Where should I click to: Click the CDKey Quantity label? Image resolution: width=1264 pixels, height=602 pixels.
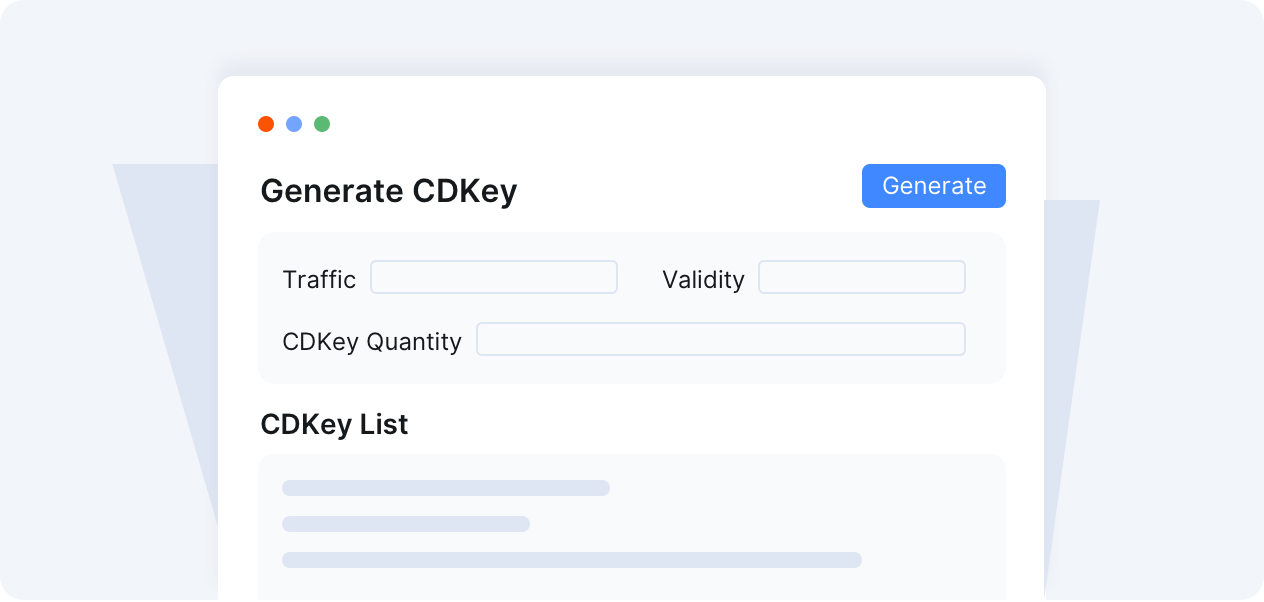pyautogui.click(x=372, y=342)
